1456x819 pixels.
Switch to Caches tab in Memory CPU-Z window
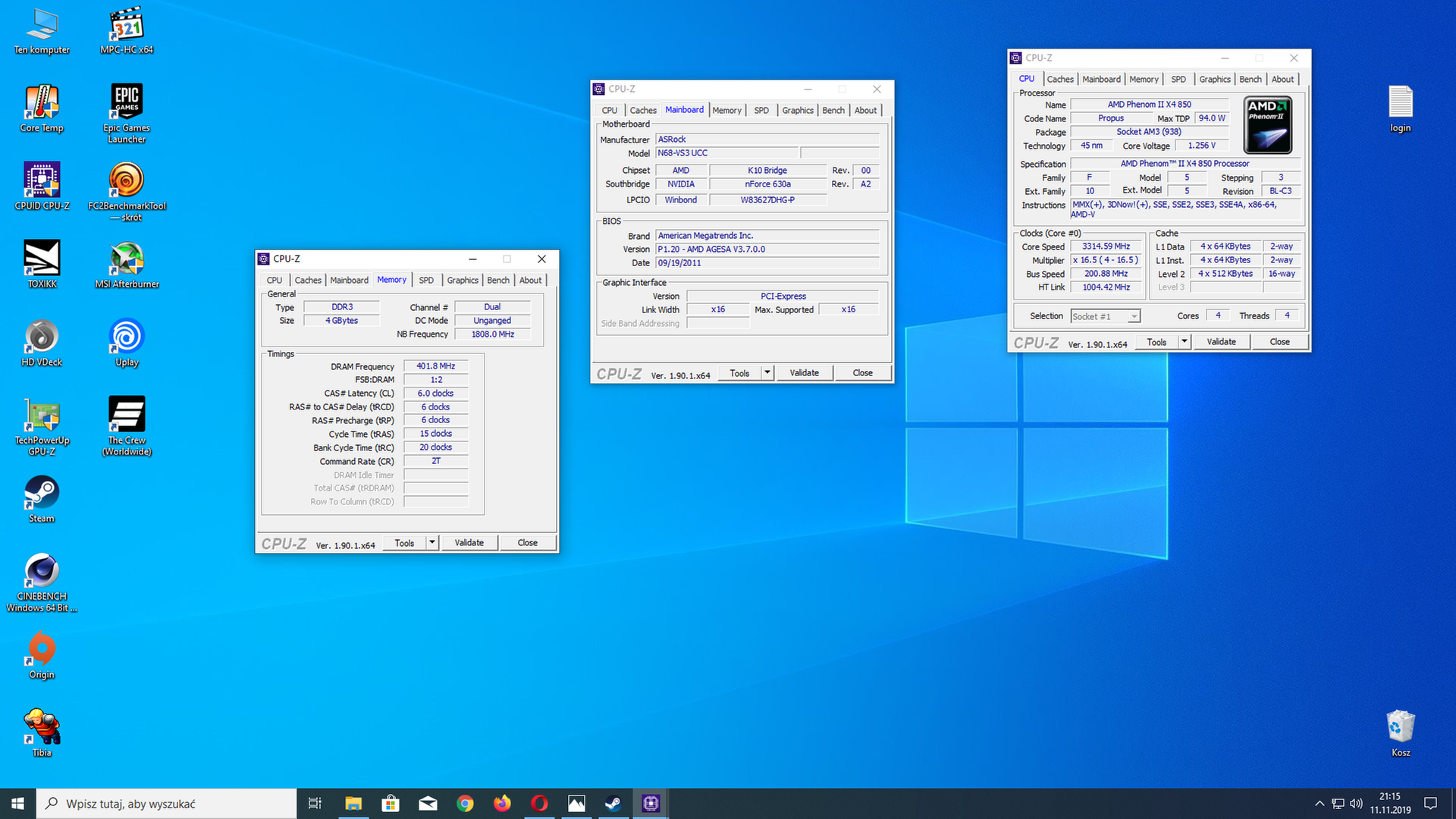pos(308,280)
